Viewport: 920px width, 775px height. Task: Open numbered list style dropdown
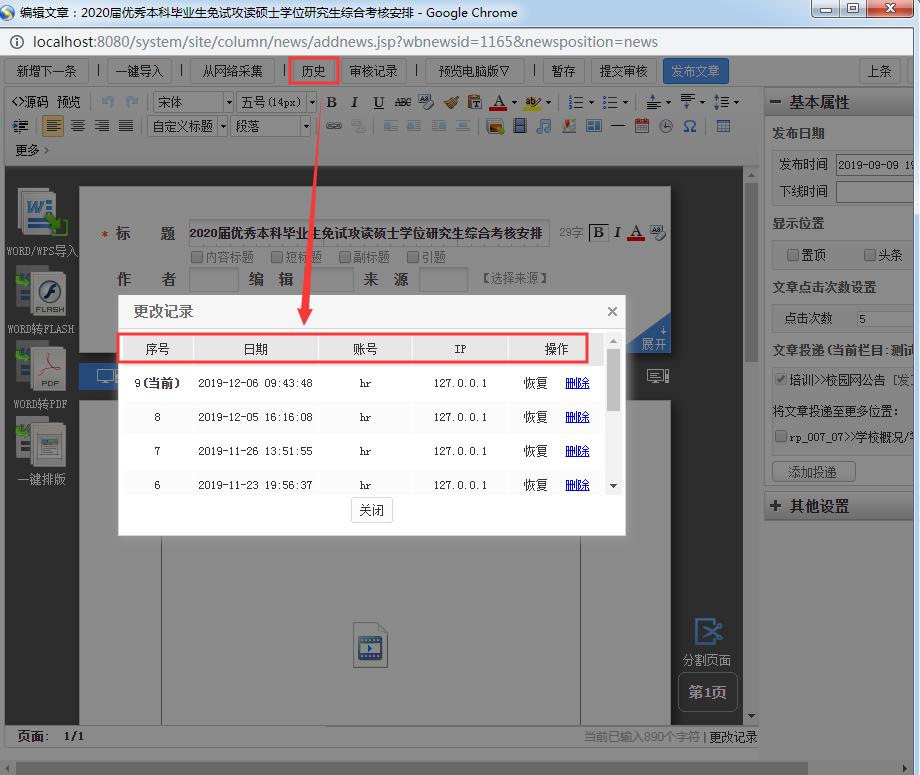591,103
